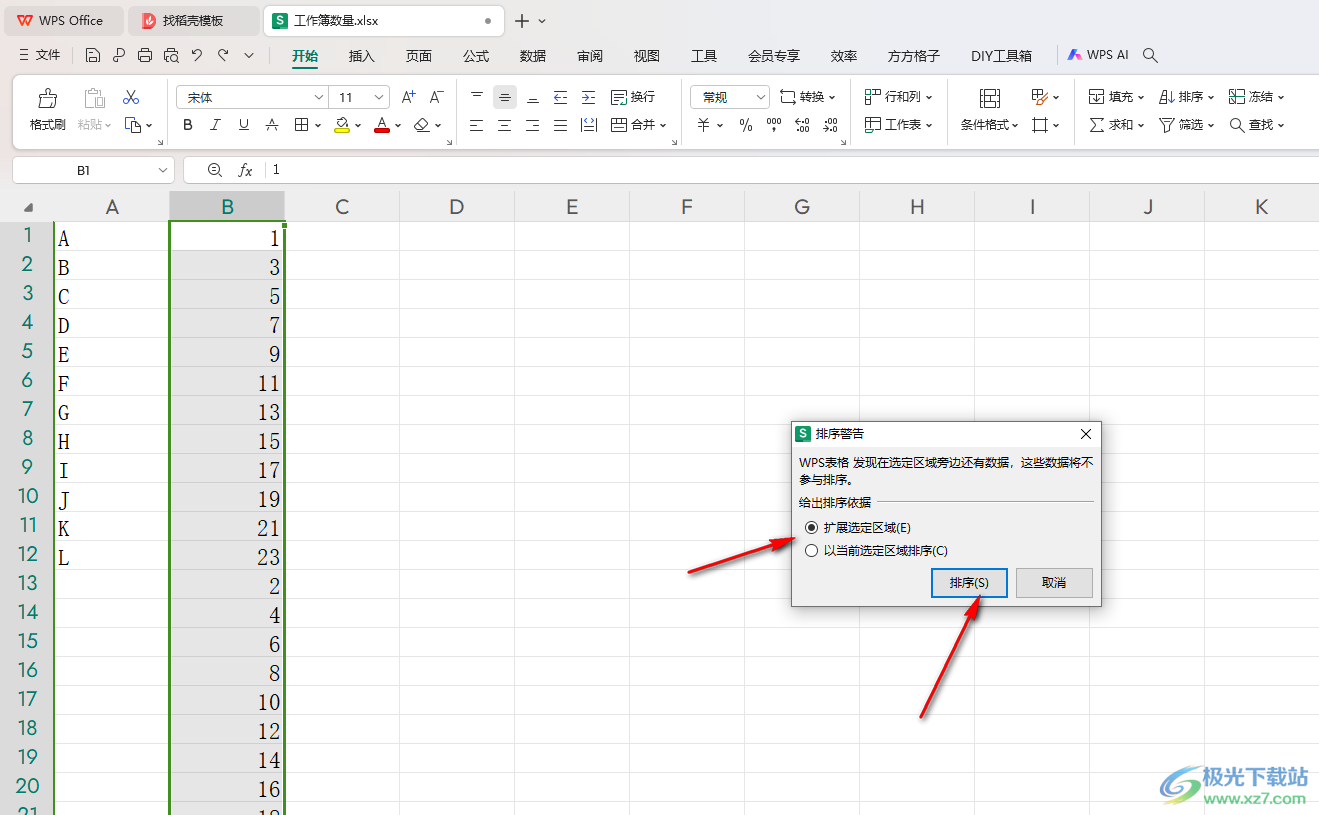Screen dimensions: 1319x815
Task: Select the Expand selection (扩展选定区域) radio
Action: click(x=811, y=527)
